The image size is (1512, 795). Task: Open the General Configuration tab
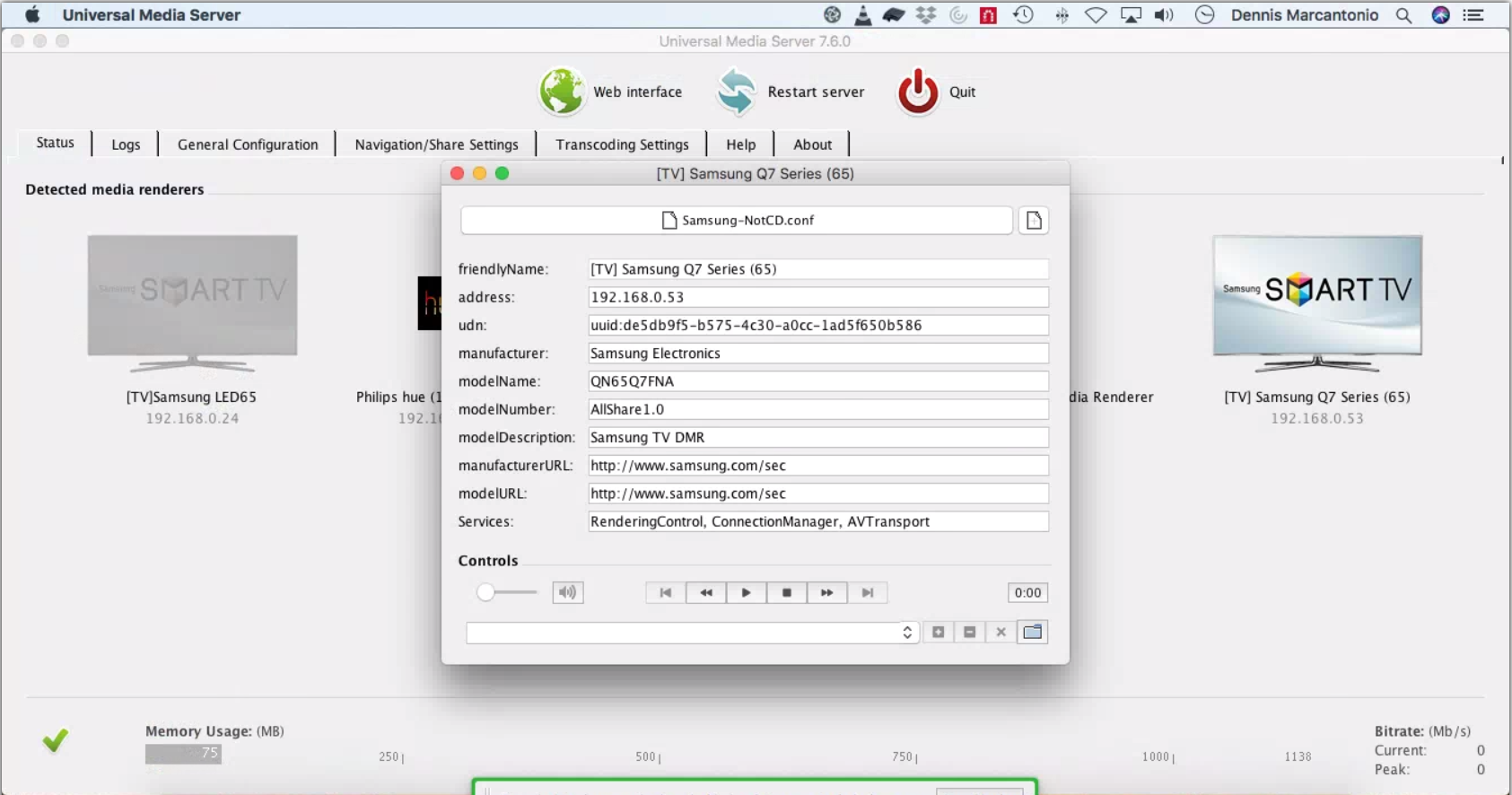point(248,144)
